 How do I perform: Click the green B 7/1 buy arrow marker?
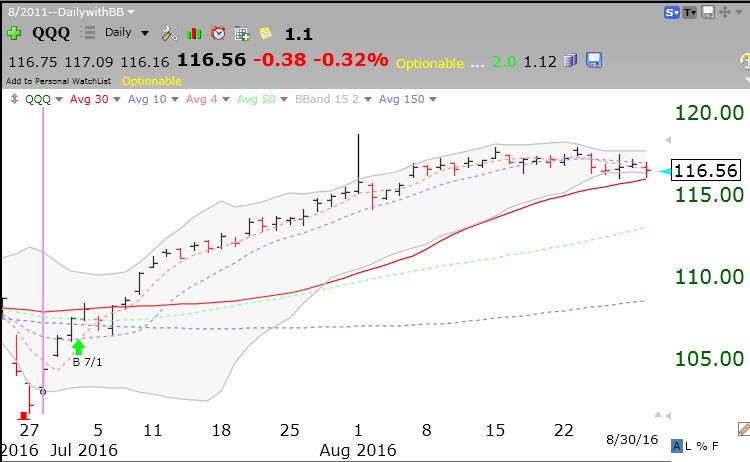[78, 347]
